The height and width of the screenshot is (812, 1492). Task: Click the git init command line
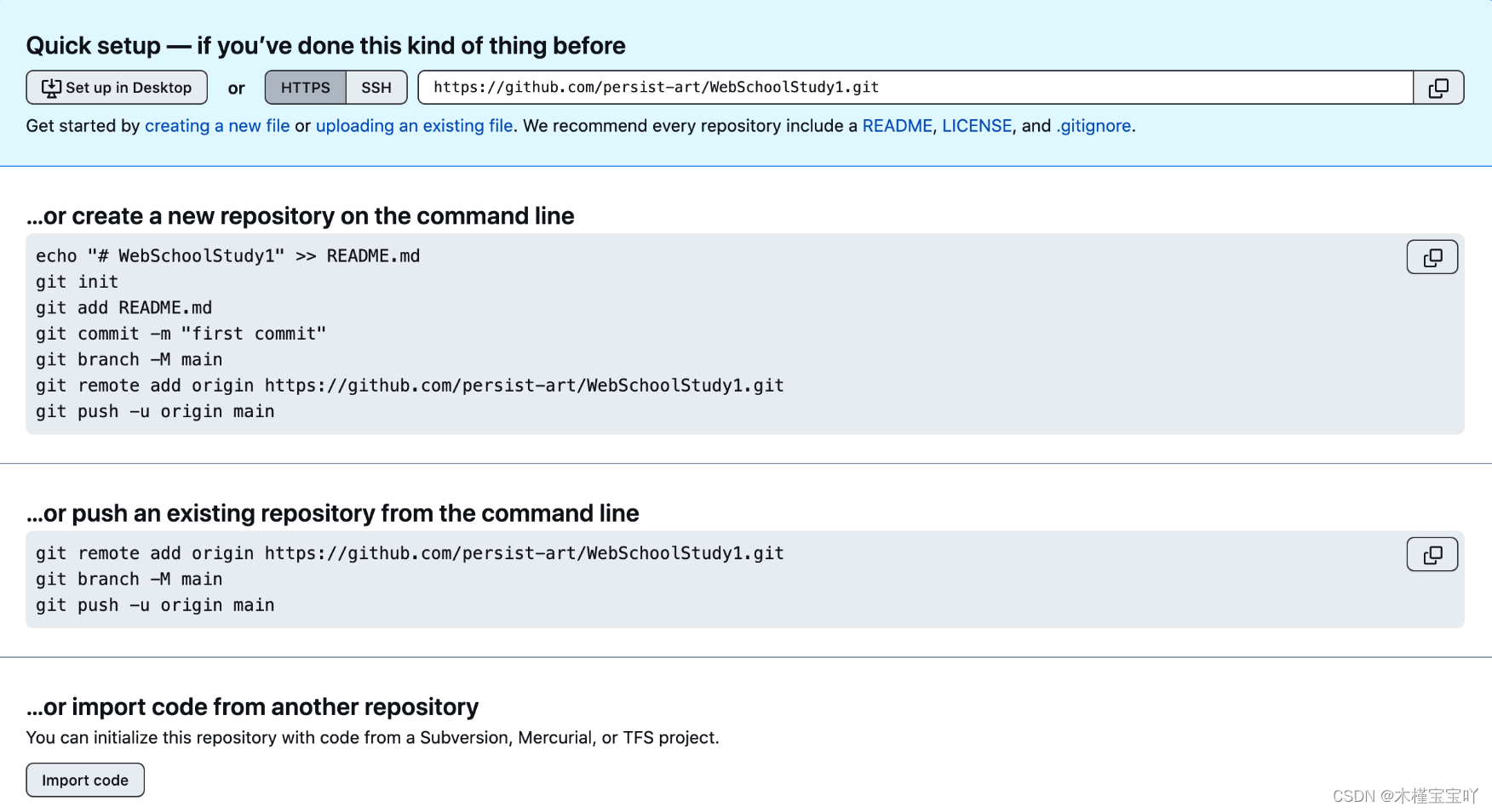click(77, 282)
